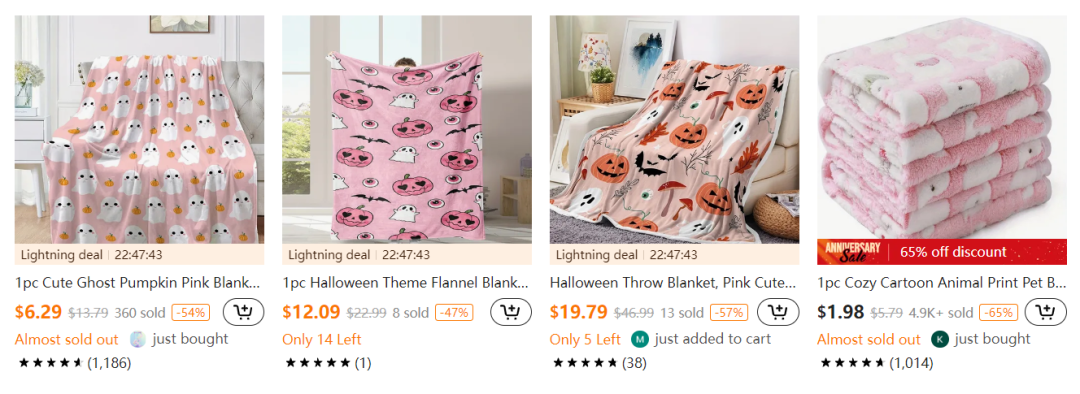Add the $19.79 Halloween throw blanket to cart
1080x394 pixels.
click(778, 312)
